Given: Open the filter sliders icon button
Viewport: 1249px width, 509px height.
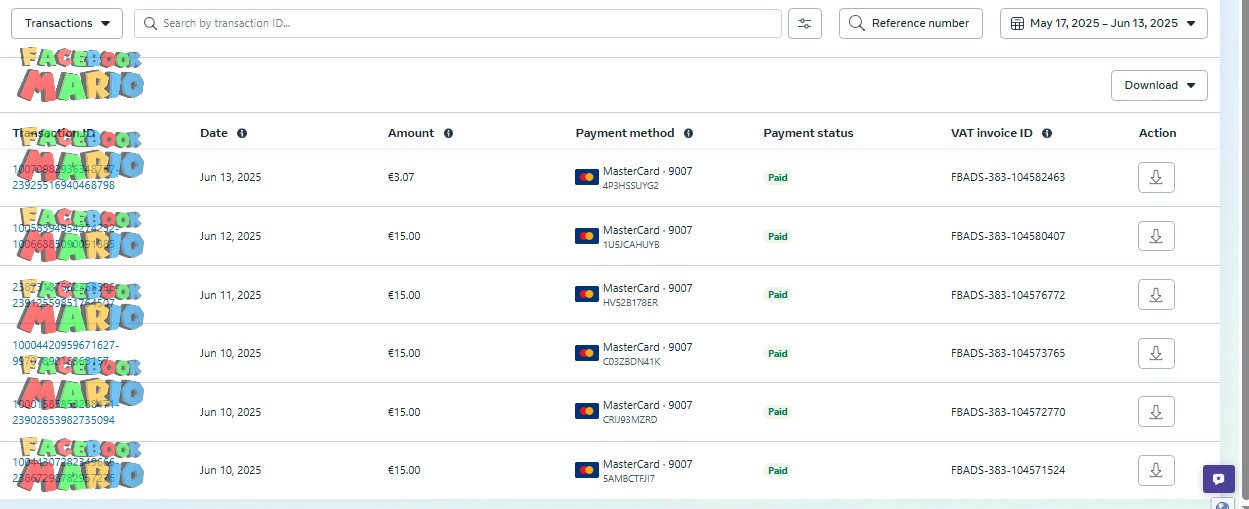Looking at the screenshot, I should 804,23.
